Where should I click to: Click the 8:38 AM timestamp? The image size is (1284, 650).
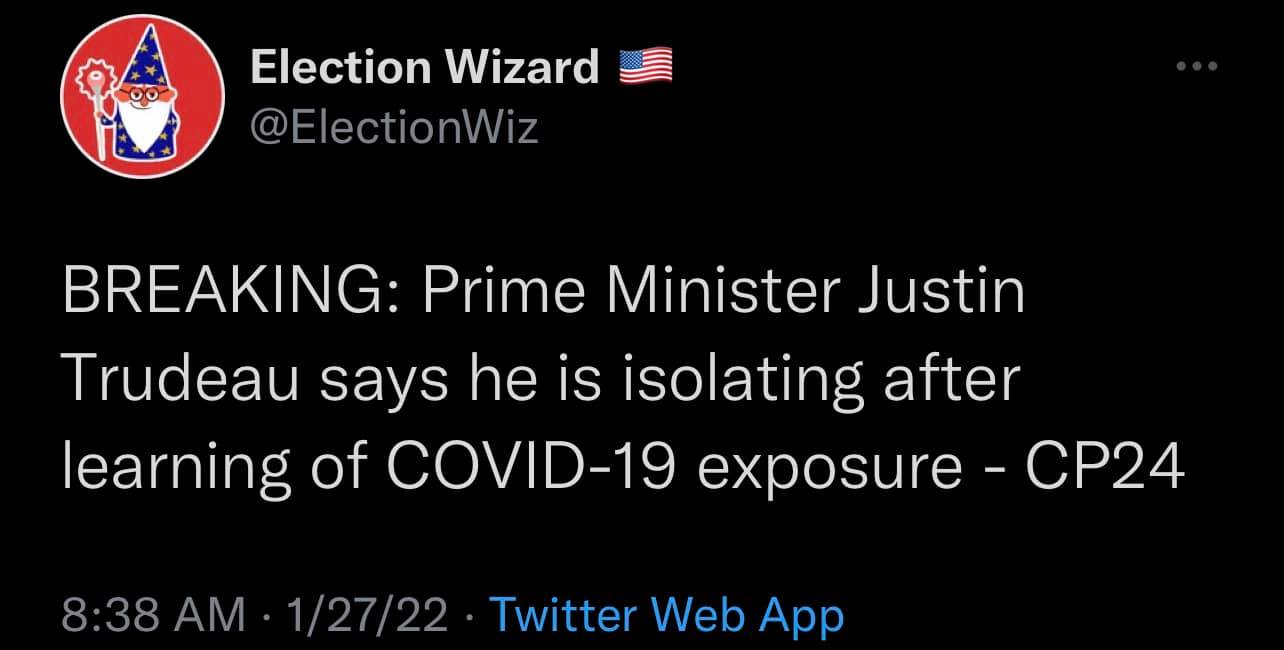(x=154, y=615)
